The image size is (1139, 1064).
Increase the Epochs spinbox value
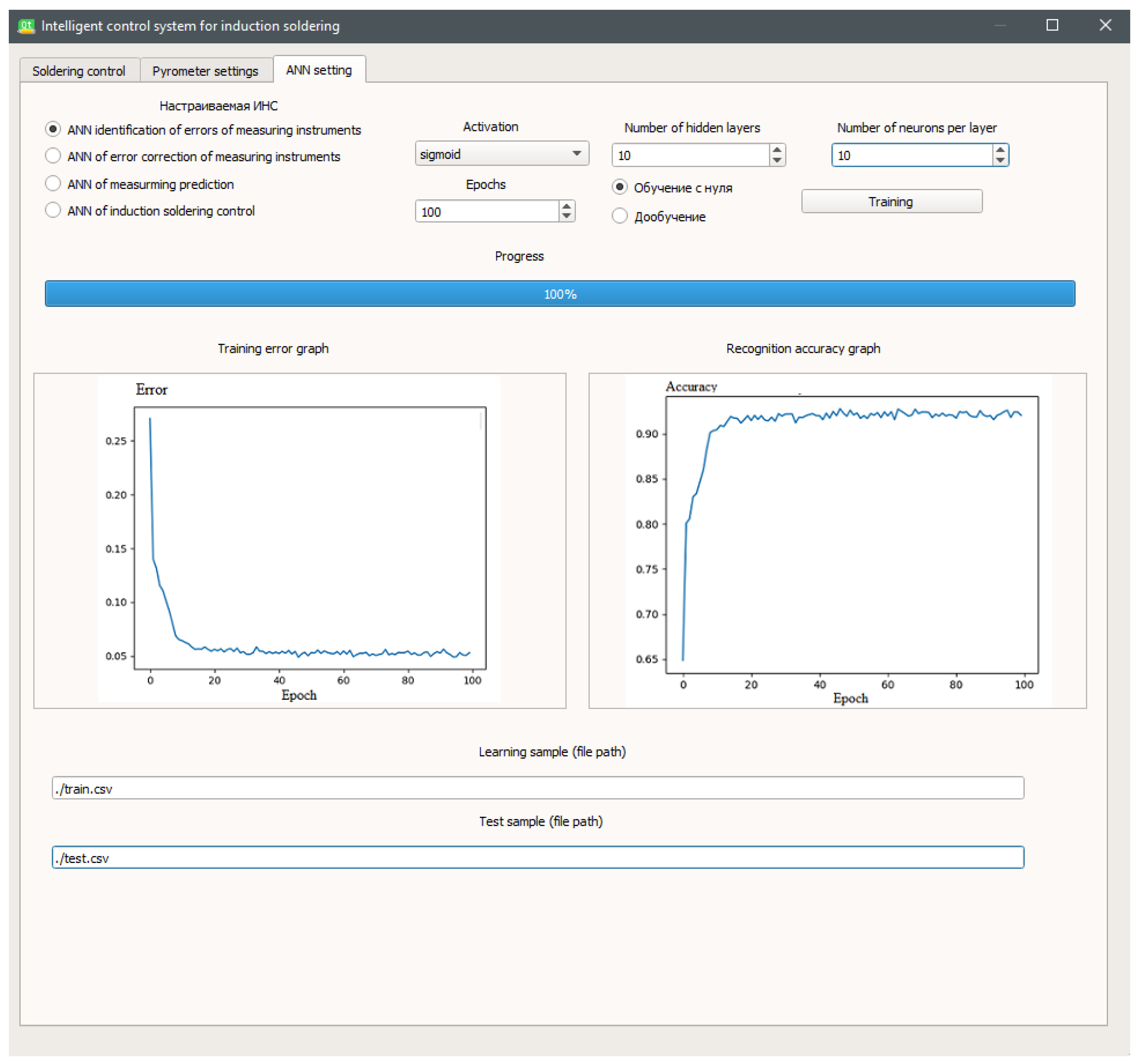(566, 206)
